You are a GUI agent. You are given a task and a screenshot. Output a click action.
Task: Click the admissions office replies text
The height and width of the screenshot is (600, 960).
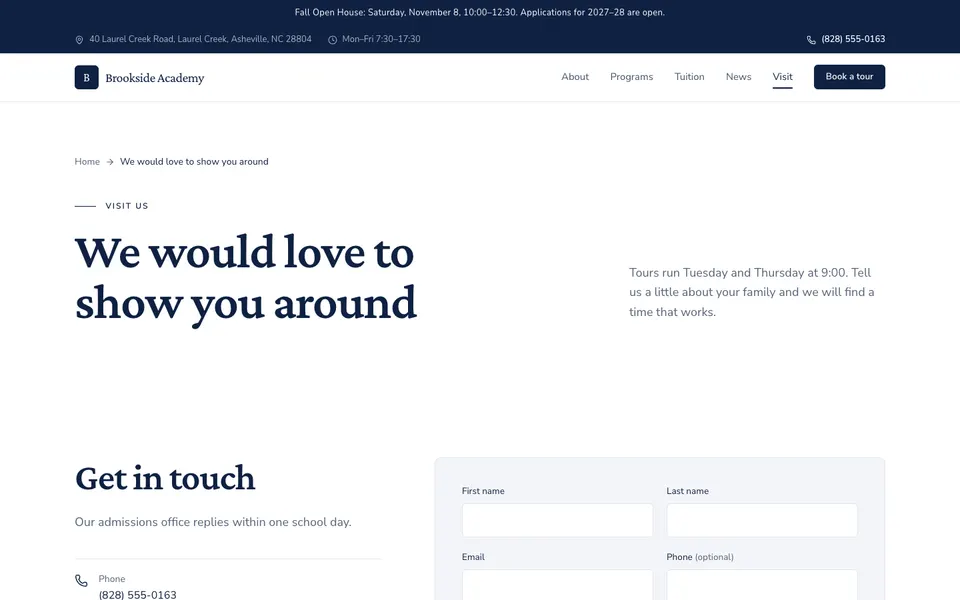pyautogui.click(x=213, y=522)
